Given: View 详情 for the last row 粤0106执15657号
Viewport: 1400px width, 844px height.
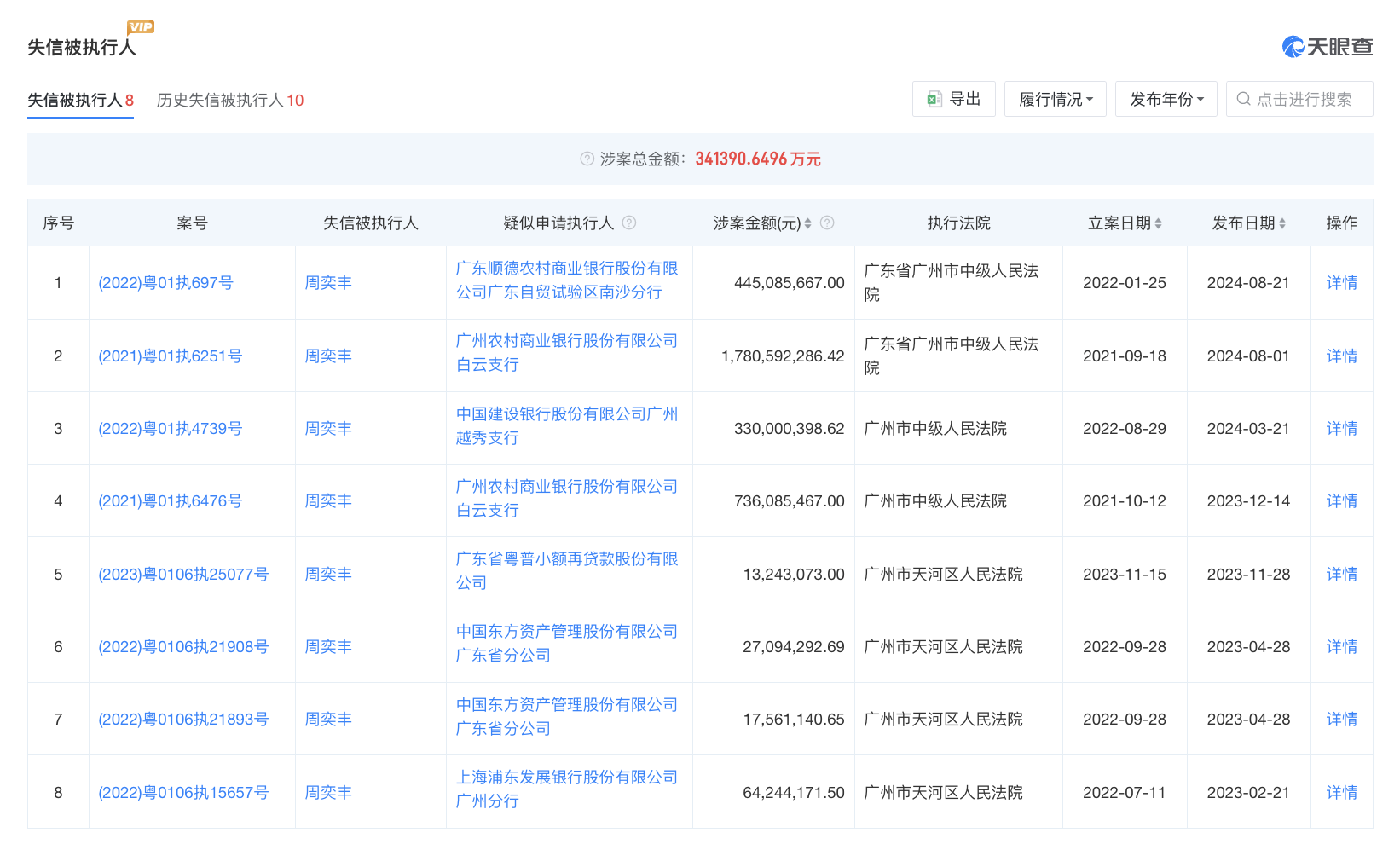Looking at the screenshot, I should coord(1341,792).
